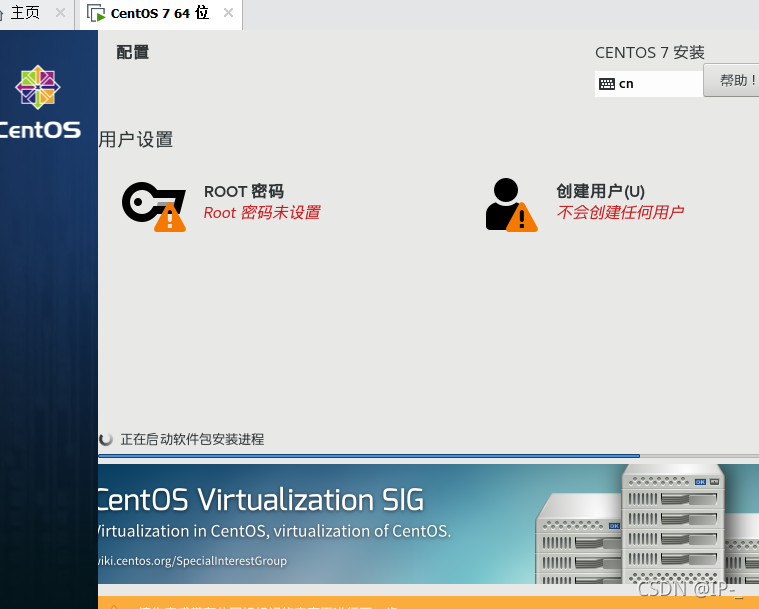The height and width of the screenshot is (609, 759).
Task: Click the 用户设置 section heading
Action: [x=136, y=139]
